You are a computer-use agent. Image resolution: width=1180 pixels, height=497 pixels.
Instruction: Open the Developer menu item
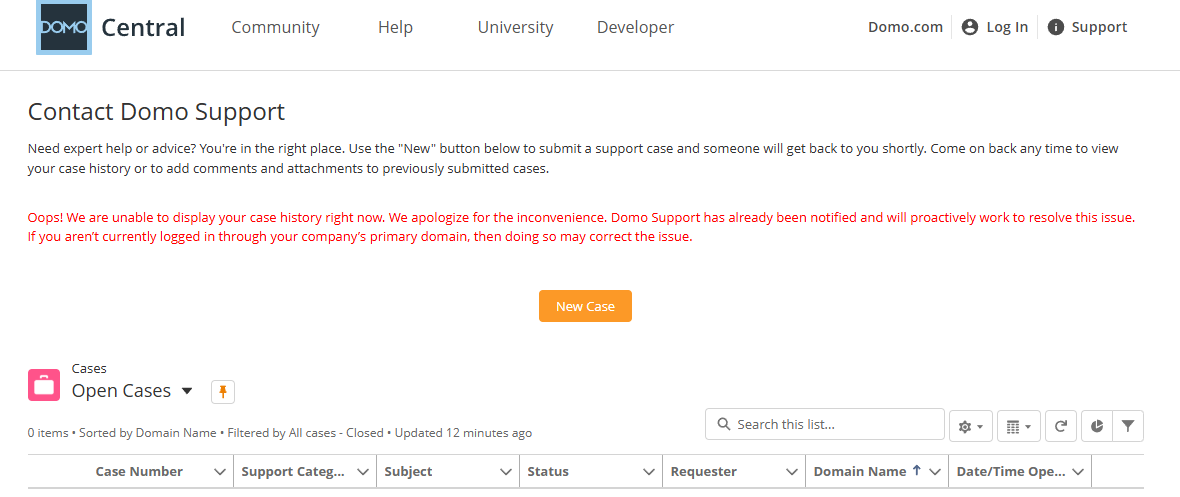pos(635,27)
